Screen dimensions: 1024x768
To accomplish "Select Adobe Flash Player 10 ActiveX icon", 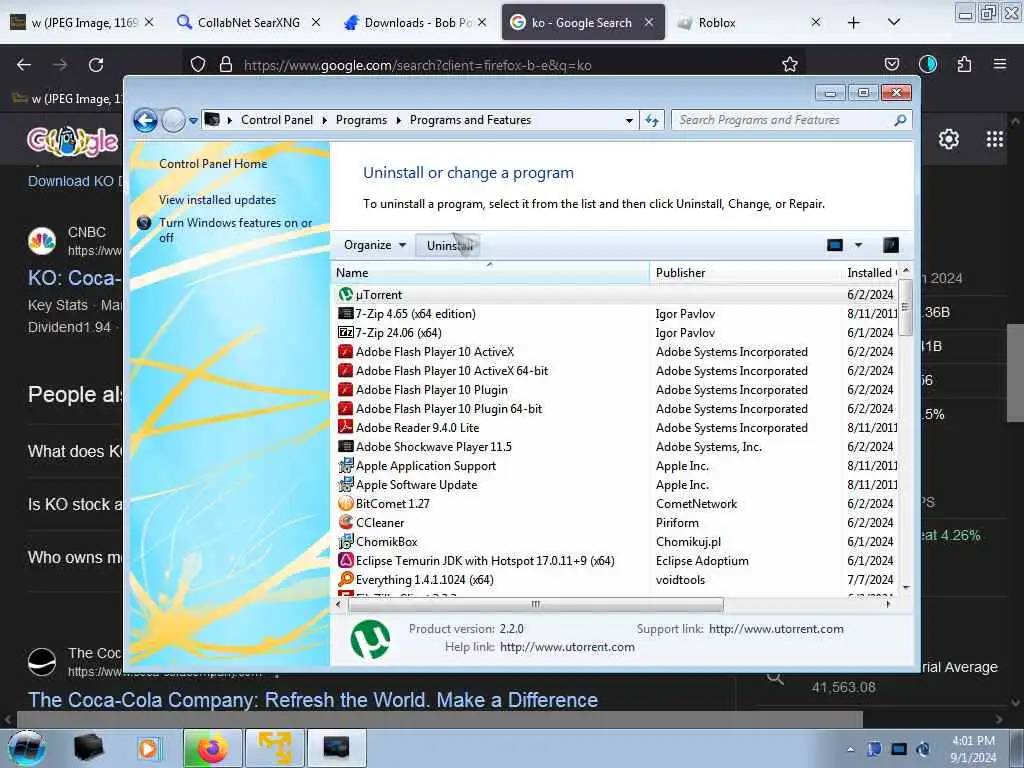I will click(345, 351).
